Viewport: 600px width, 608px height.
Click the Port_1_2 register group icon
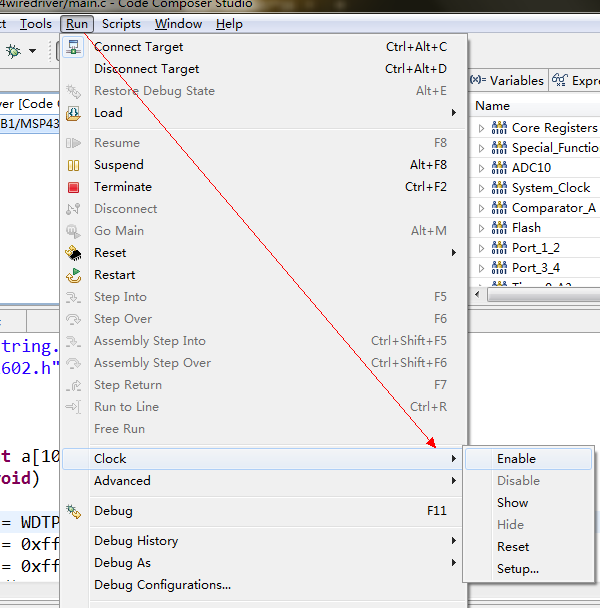[x=499, y=248]
